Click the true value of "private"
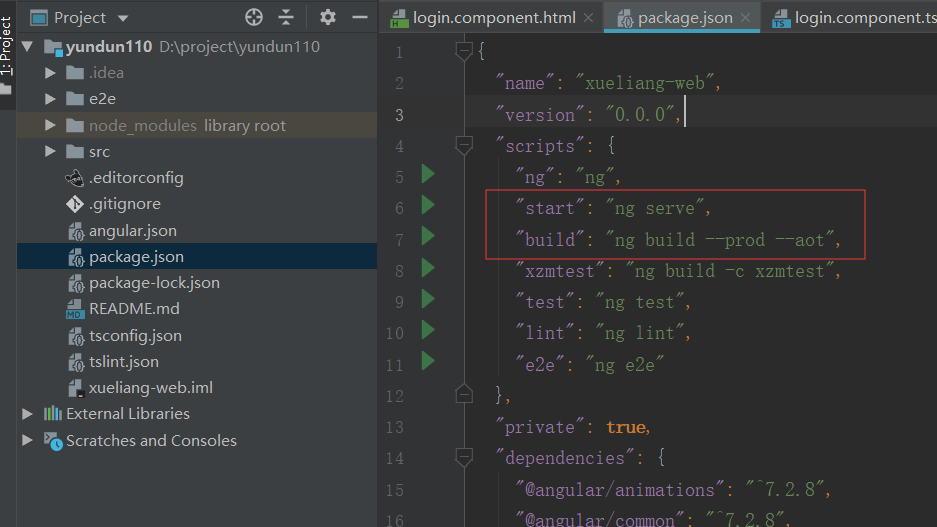The image size is (937, 527). tap(626, 427)
